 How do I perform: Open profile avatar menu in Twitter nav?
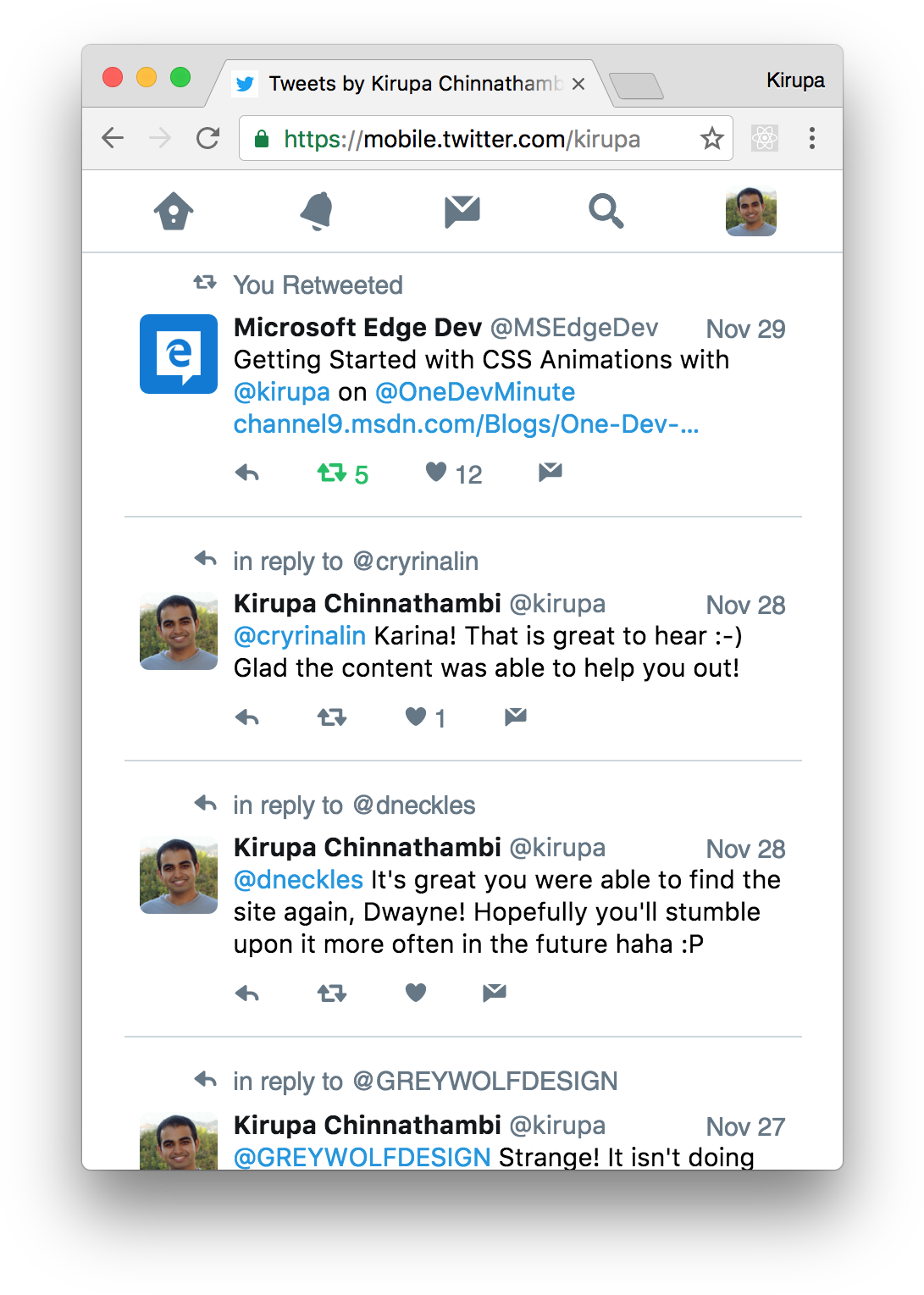click(x=751, y=212)
